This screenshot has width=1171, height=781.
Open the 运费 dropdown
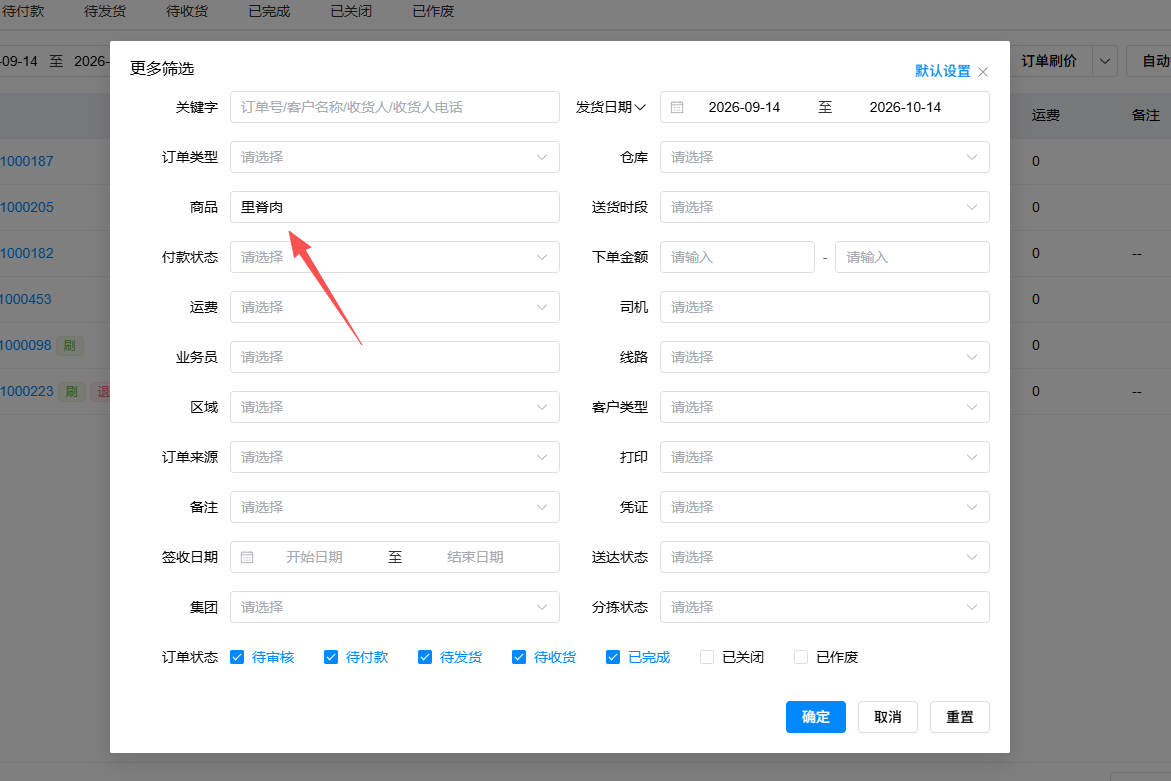pos(394,308)
